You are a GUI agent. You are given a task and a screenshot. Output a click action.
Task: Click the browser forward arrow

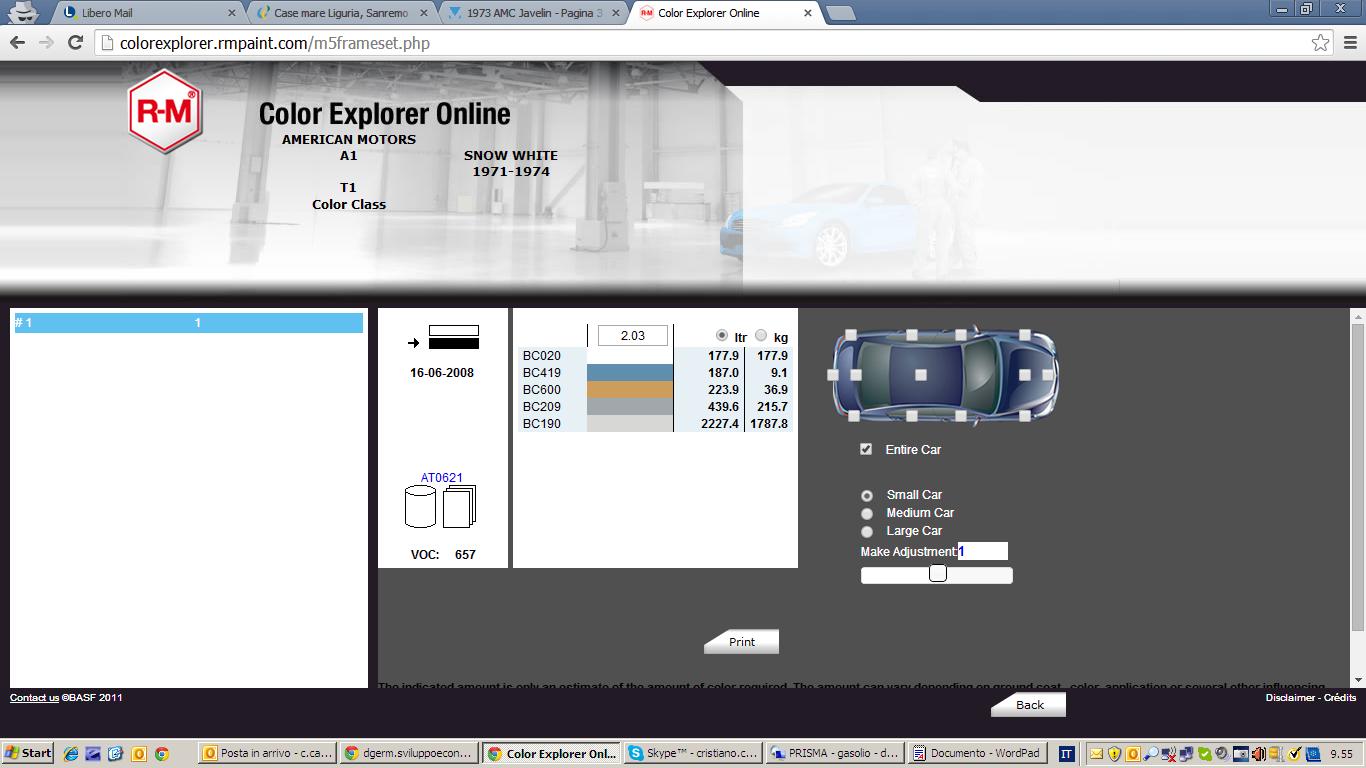point(46,43)
